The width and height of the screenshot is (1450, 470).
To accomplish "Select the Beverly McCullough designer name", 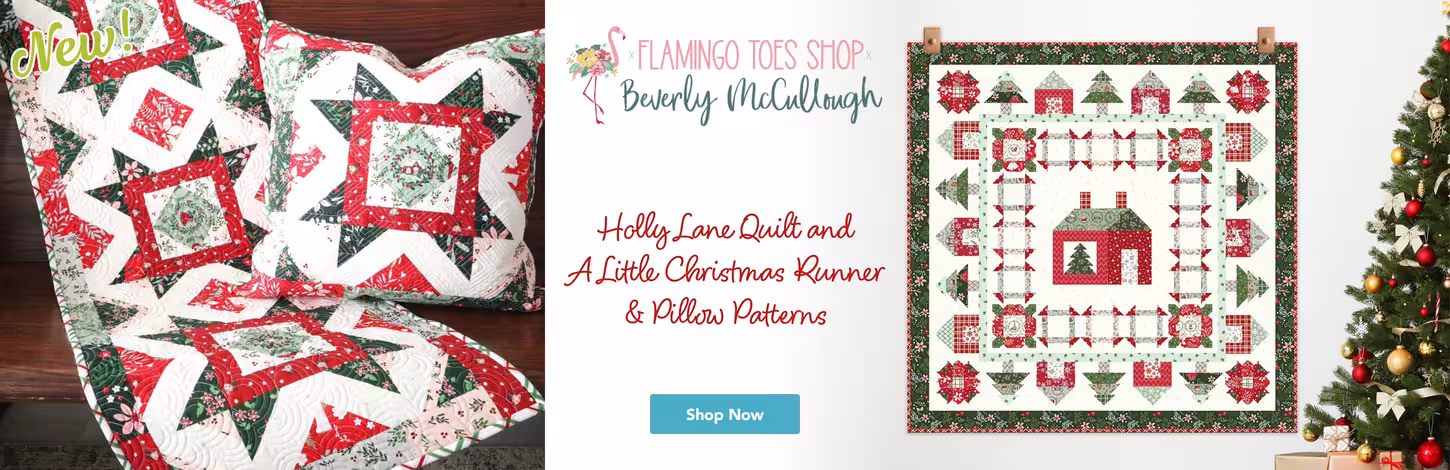I will (751, 98).
